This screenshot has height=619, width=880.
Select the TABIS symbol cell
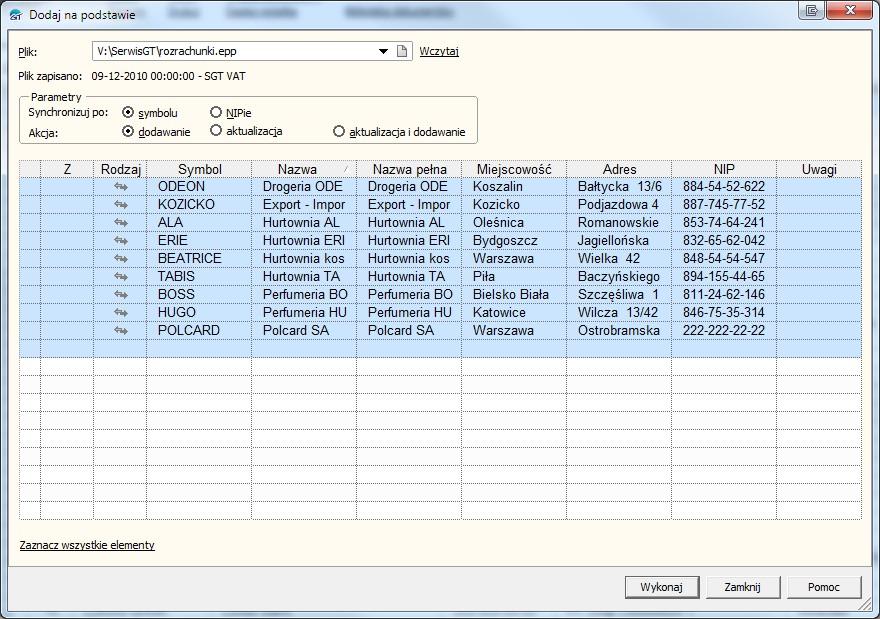coord(199,276)
